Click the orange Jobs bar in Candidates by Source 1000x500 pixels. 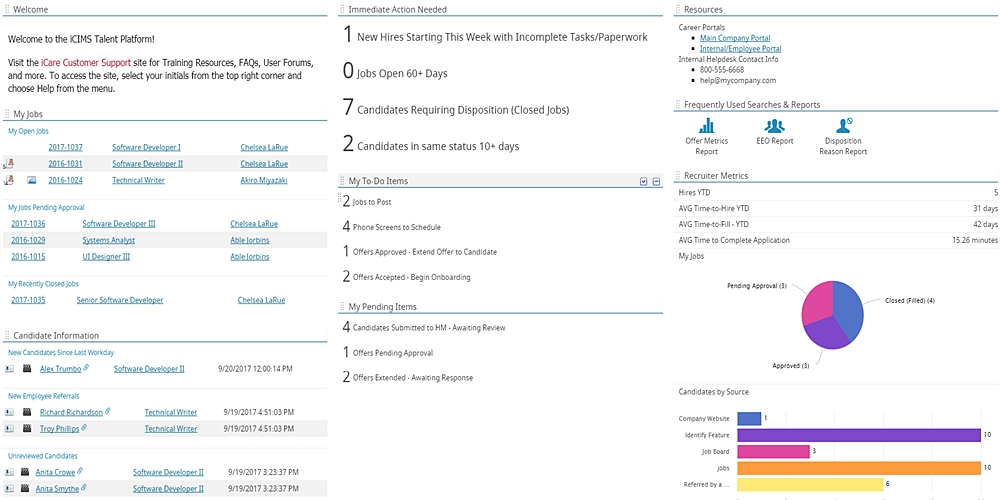858,468
